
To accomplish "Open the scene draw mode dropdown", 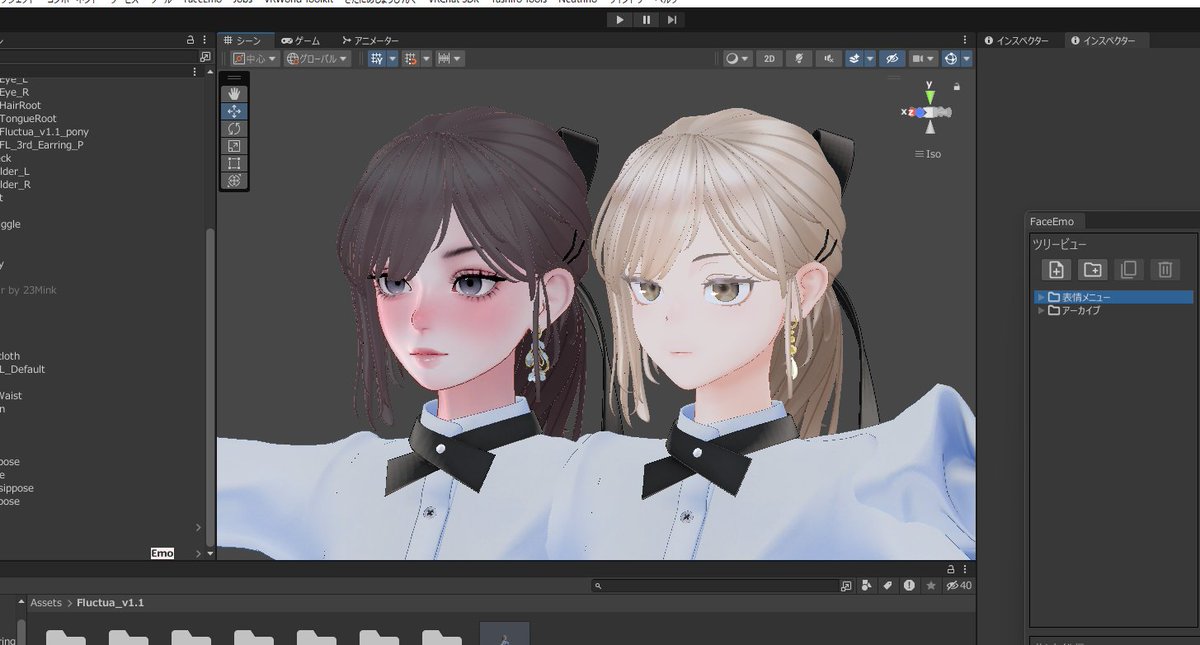I will pos(737,59).
